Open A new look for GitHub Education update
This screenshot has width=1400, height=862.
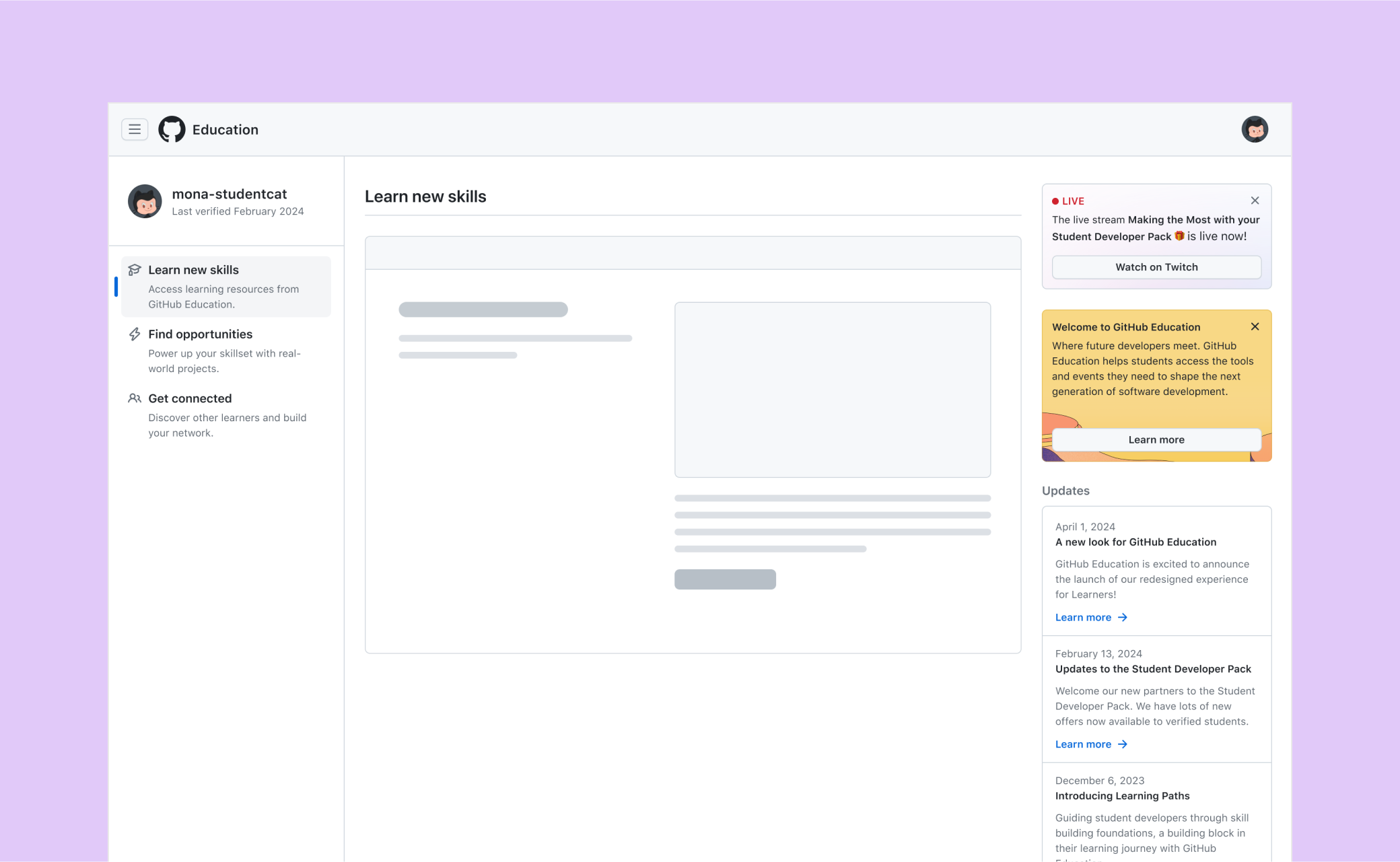click(1135, 542)
